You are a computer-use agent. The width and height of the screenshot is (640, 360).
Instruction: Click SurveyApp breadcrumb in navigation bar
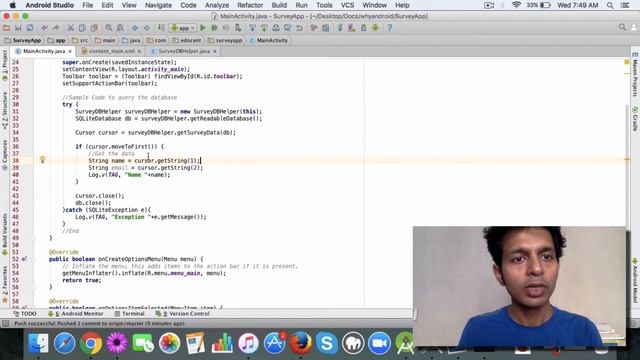pos(23,40)
